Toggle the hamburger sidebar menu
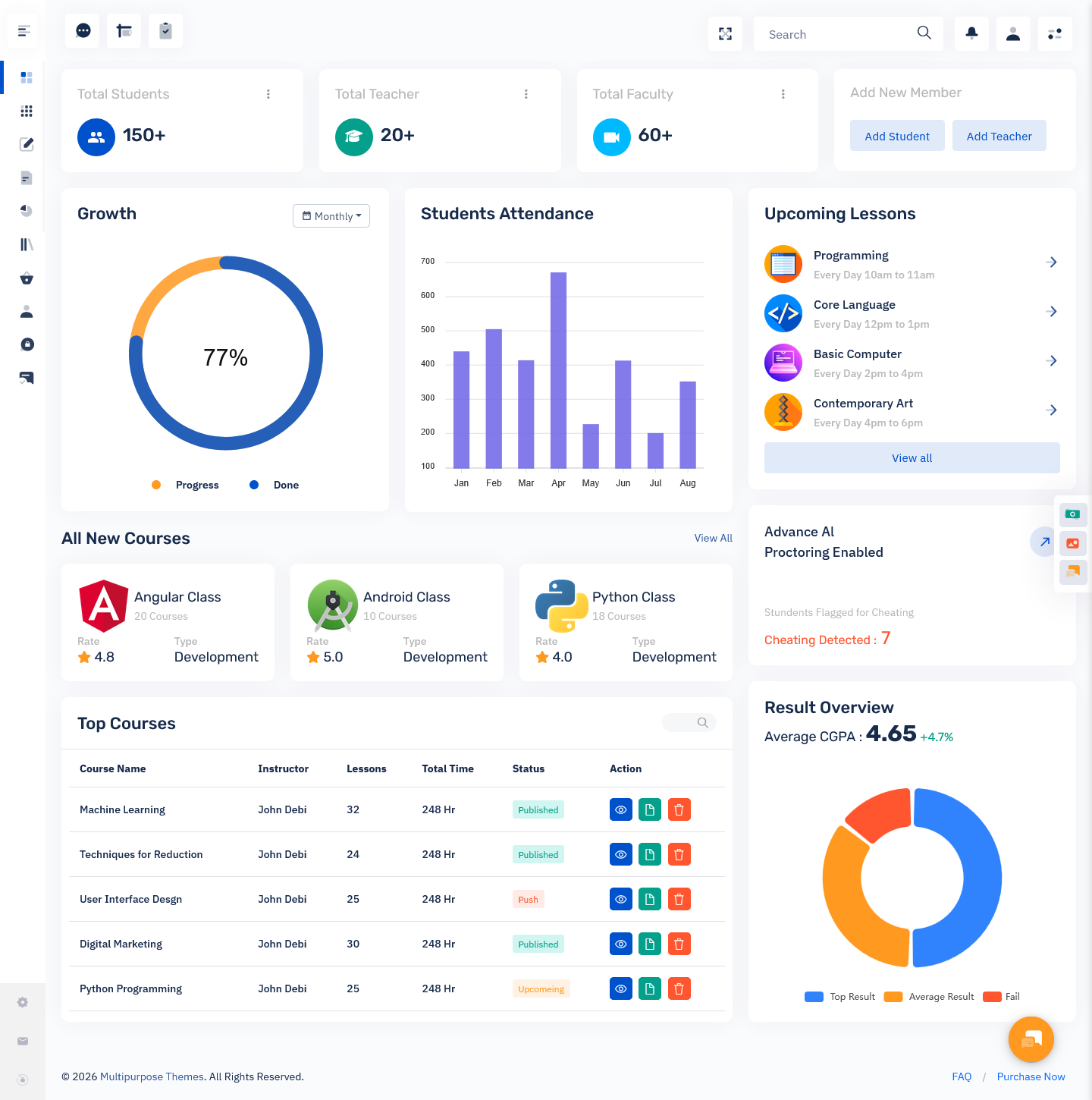The height and width of the screenshot is (1100, 1092). [x=24, y=31]
